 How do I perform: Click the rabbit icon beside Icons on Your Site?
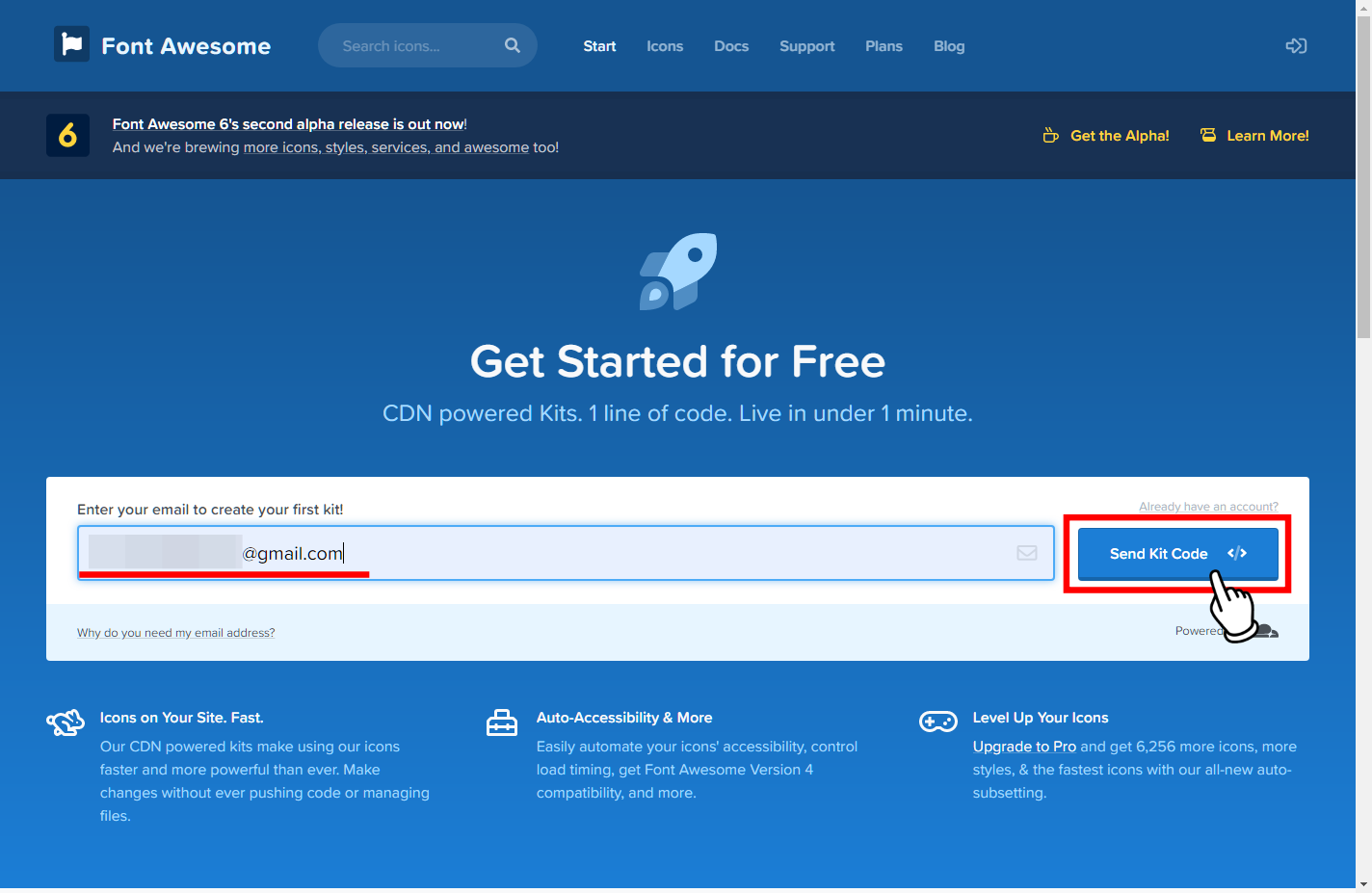66,722
